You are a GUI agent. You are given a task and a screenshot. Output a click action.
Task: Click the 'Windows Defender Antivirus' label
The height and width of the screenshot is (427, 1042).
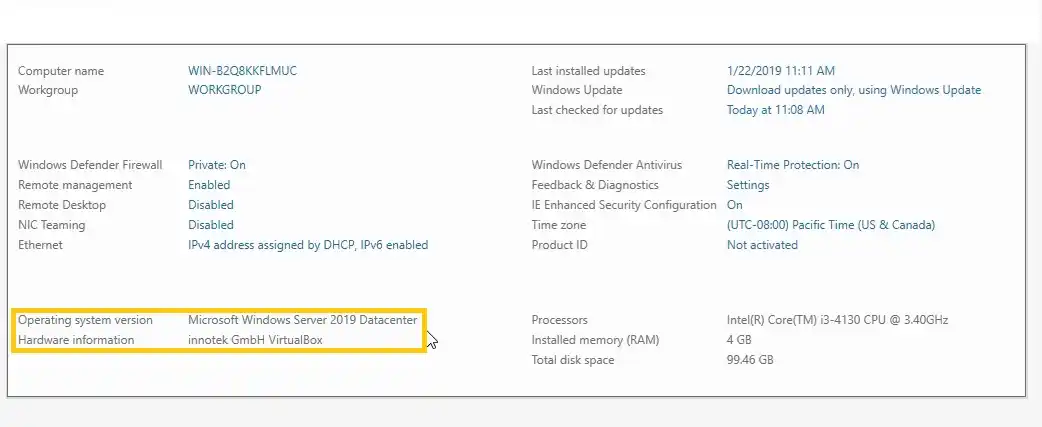click(x=607, y=165)
